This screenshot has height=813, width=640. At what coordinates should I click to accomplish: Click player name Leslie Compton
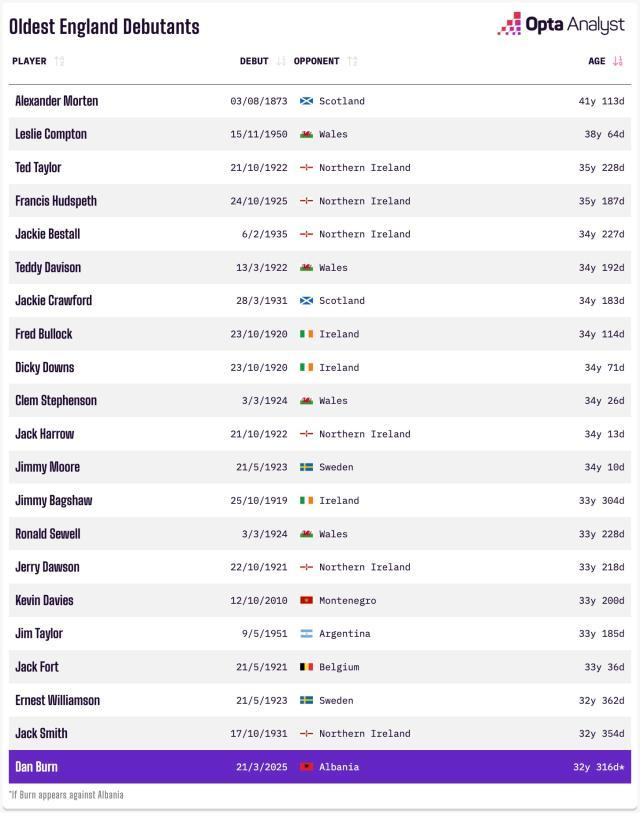click(51, 134)
